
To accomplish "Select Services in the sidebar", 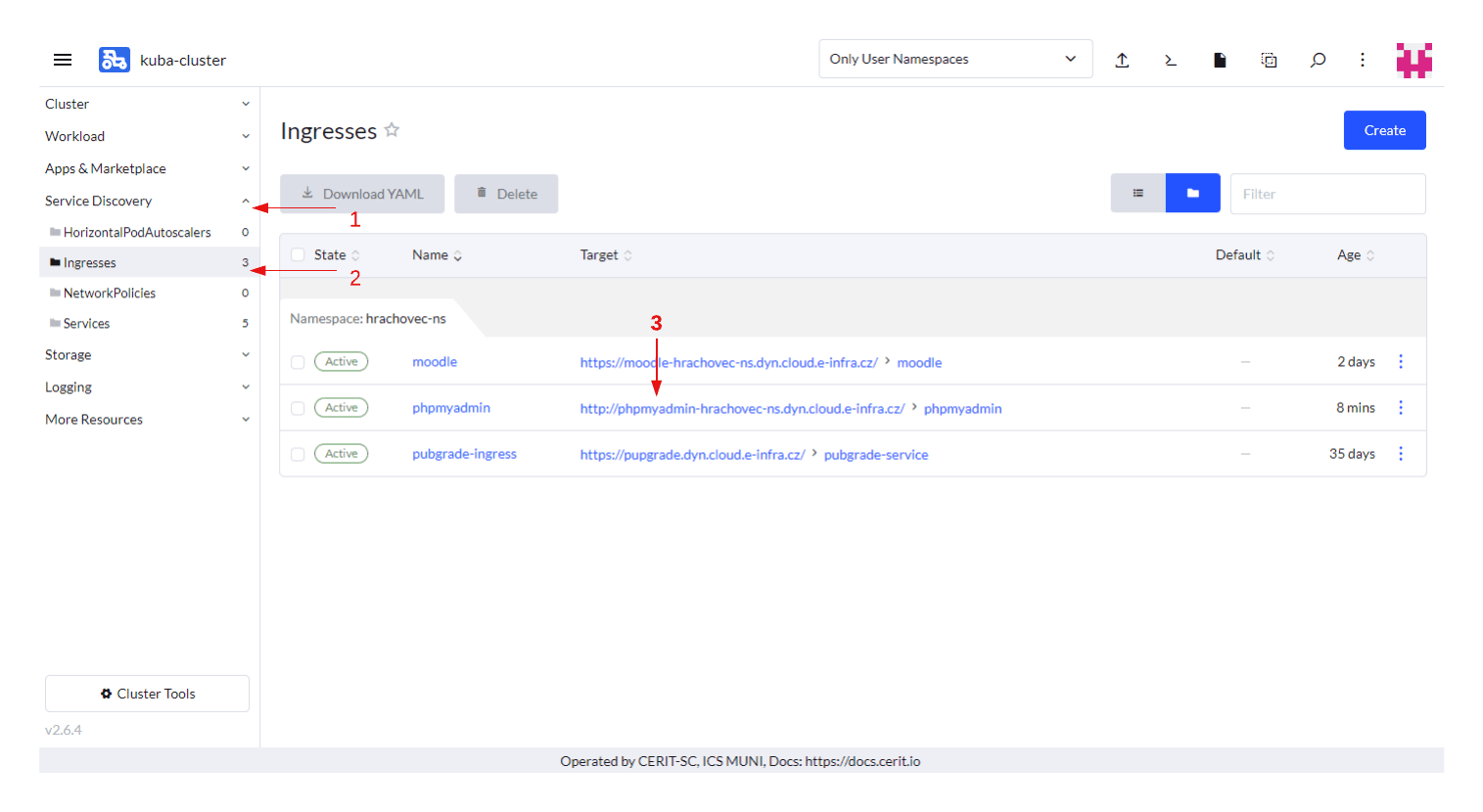I will [86, 324].
